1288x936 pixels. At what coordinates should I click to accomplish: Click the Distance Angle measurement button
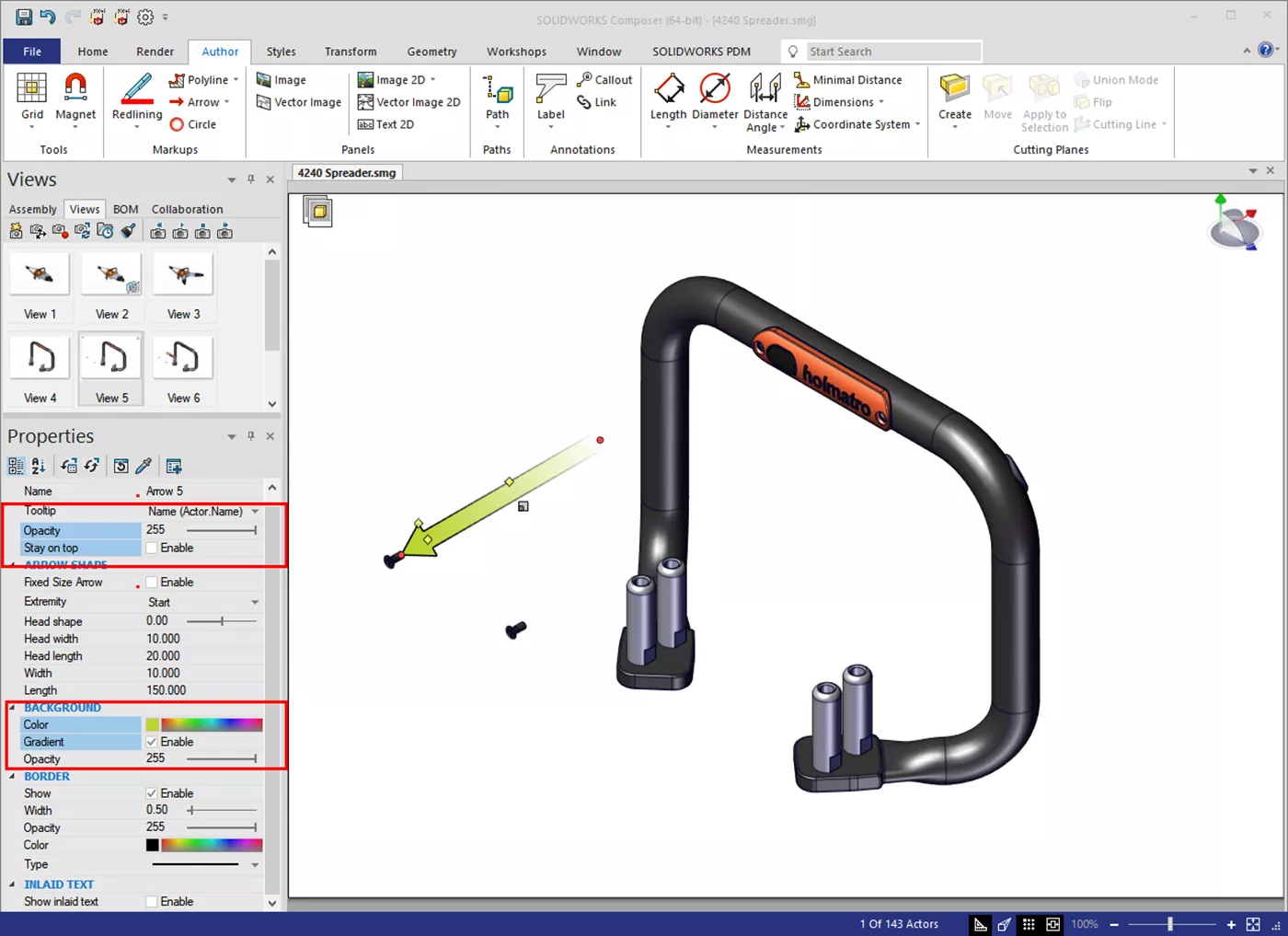coord(765,101)
